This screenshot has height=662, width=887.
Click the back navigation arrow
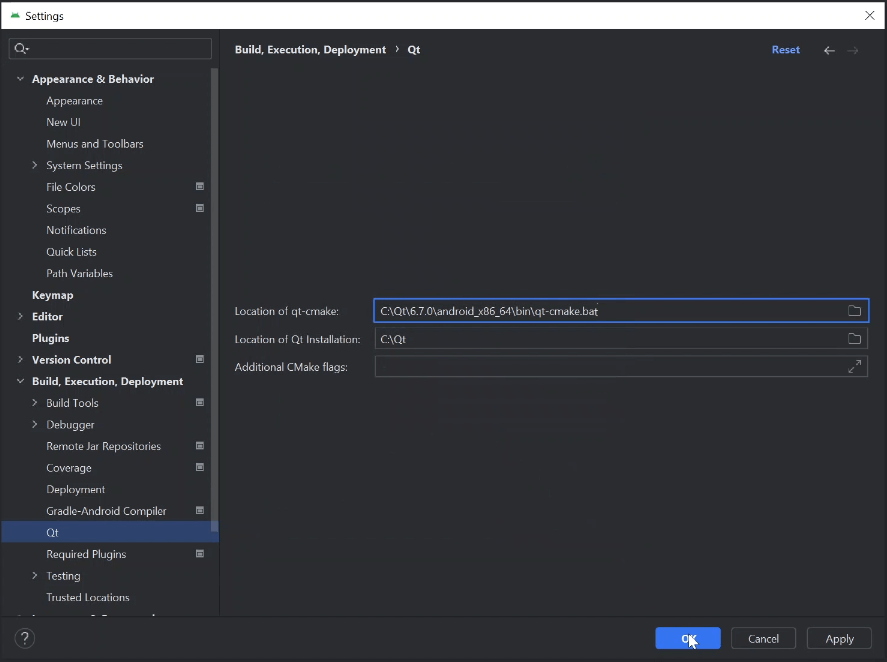[829, 50]
